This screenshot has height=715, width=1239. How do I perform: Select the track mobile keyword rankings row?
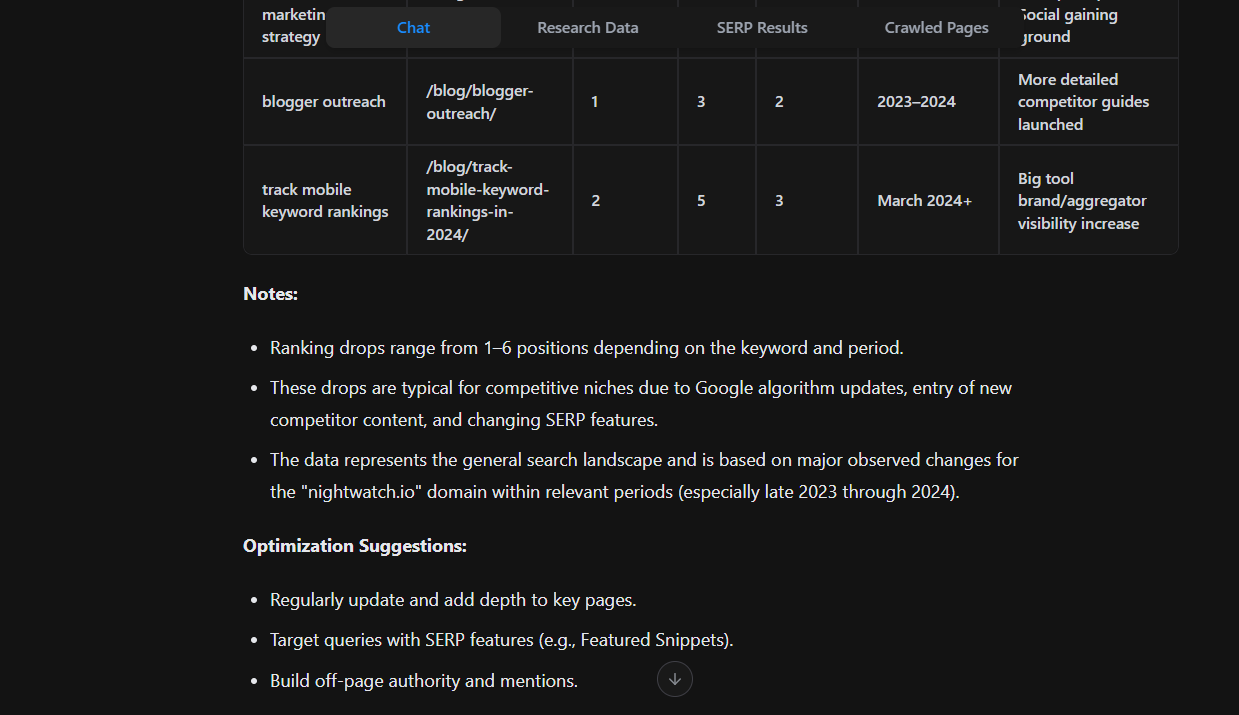324,200
